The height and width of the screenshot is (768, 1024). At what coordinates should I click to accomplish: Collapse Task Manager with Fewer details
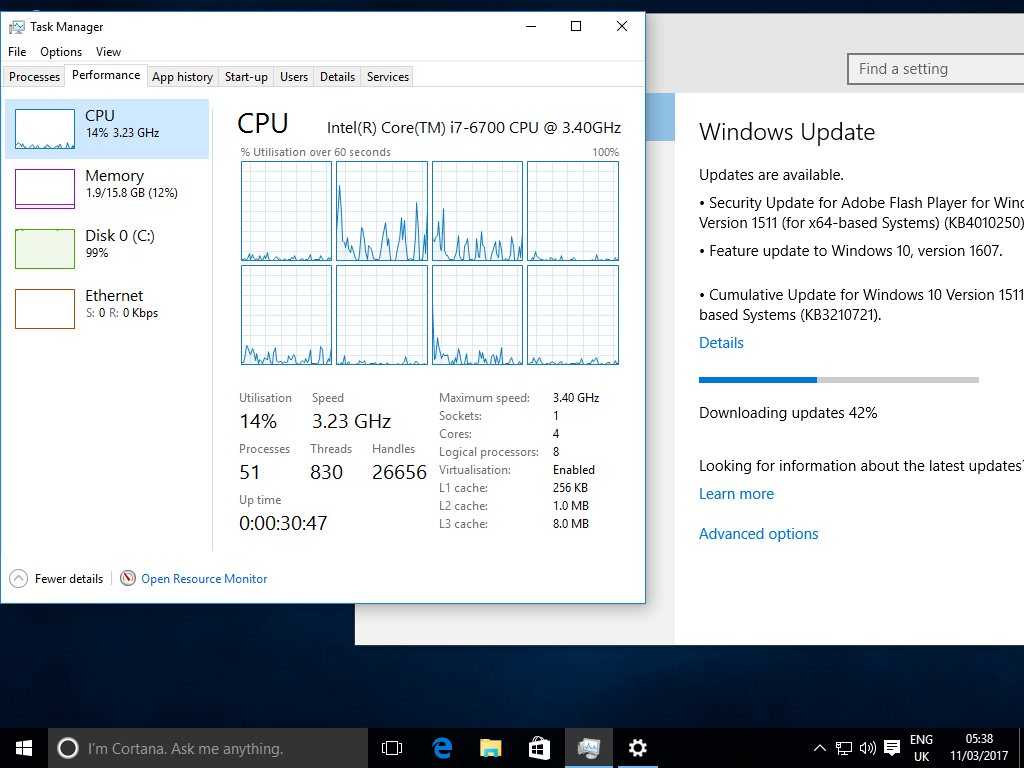[x=56, y=579]
